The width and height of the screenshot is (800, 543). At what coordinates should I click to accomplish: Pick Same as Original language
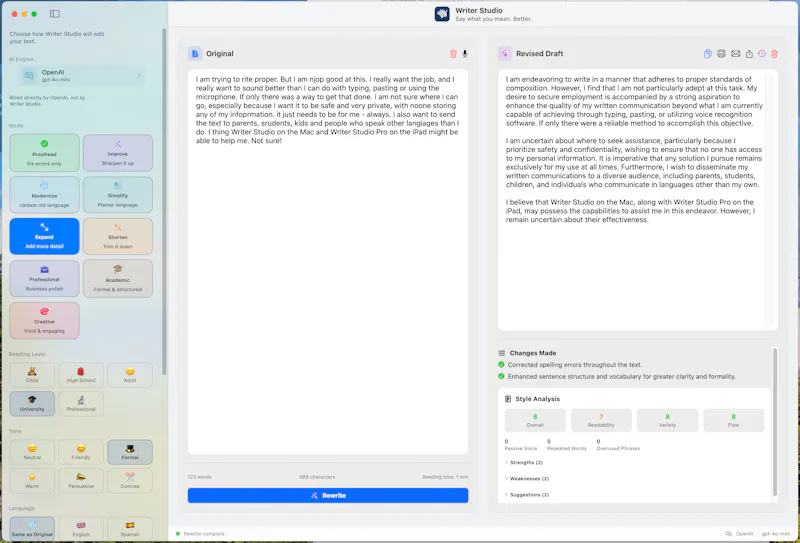tap(32, 529)
